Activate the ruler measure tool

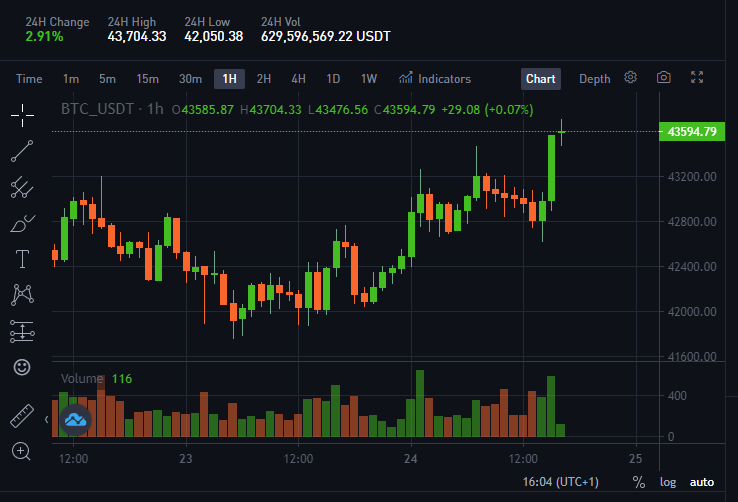point(22,416)
